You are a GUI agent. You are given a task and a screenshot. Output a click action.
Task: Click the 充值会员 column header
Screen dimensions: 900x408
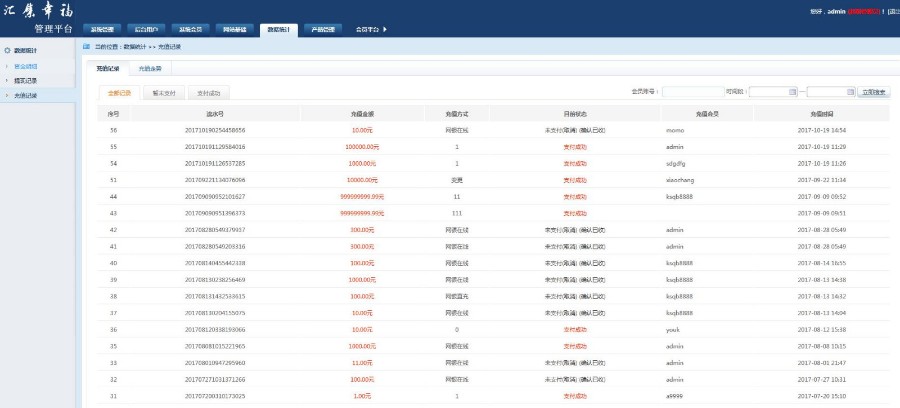click(x=707, y=114)
